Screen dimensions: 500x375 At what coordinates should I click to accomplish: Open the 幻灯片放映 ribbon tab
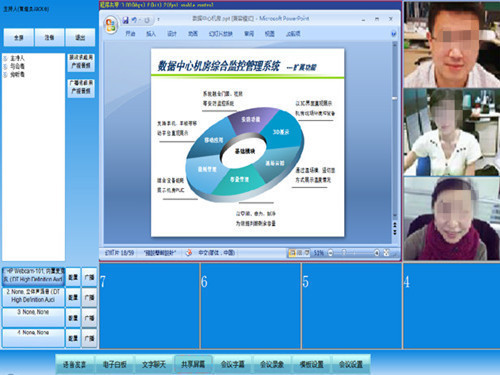click(x=220, y=34)
